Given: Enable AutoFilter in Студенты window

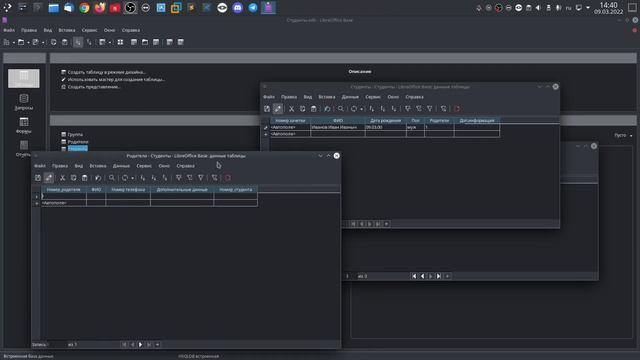Looking at the screenshot, I should (407, 109).
